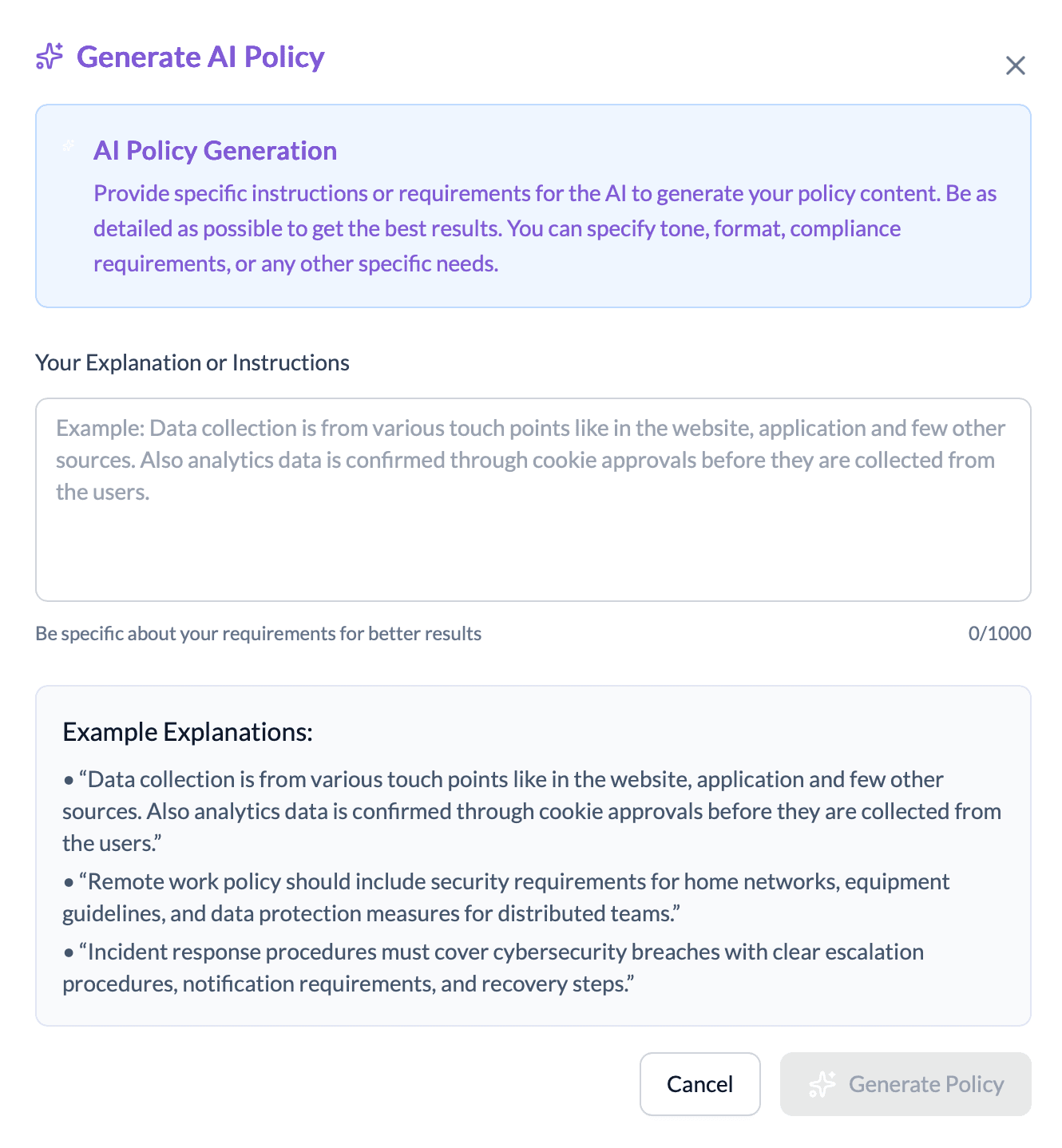Click the bullet before the incident response example
1062x1148 pixels.
[x=69, y=952]
